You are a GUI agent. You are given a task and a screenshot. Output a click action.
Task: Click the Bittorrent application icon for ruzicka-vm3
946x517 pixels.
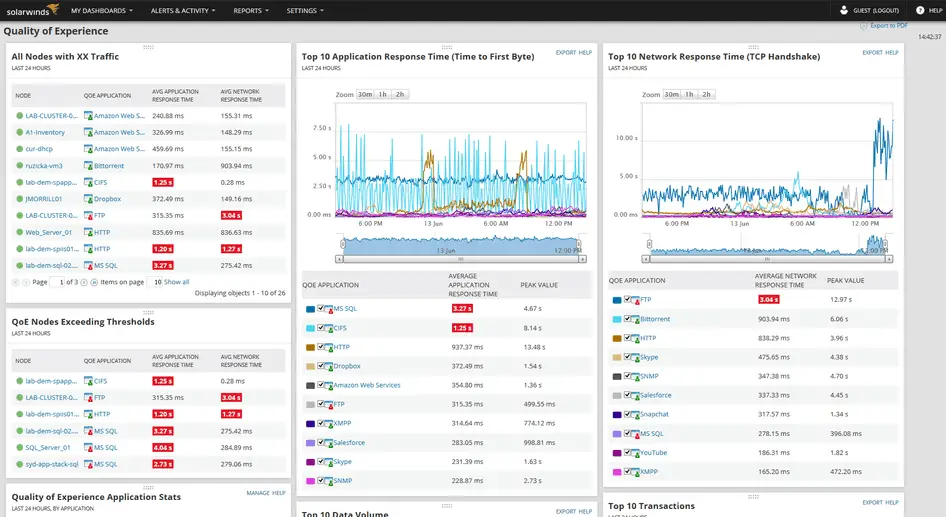[x=88, y=165]
